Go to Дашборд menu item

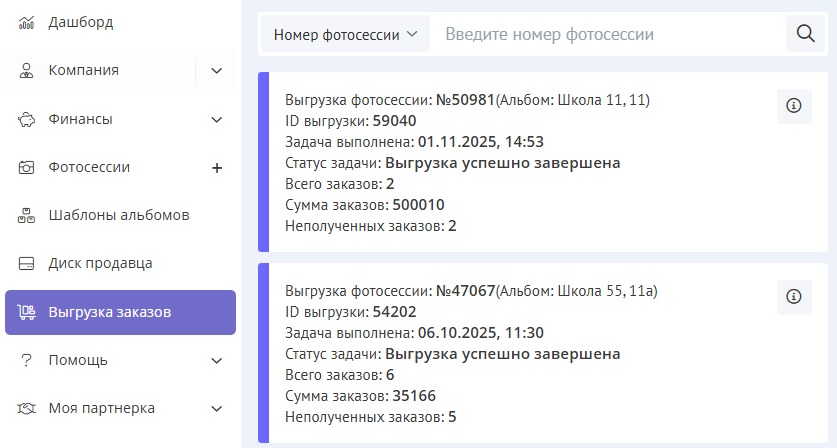click(81, 22)
